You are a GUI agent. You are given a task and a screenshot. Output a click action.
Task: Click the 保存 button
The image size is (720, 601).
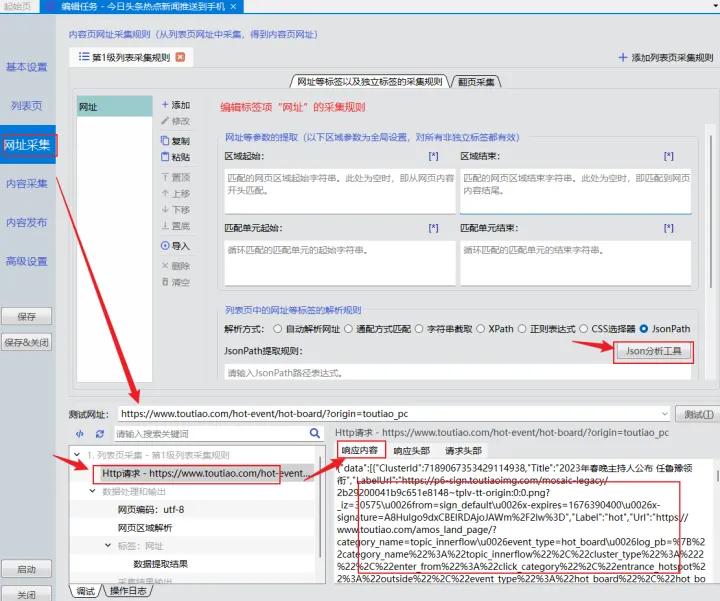click(x=27, y=316)
